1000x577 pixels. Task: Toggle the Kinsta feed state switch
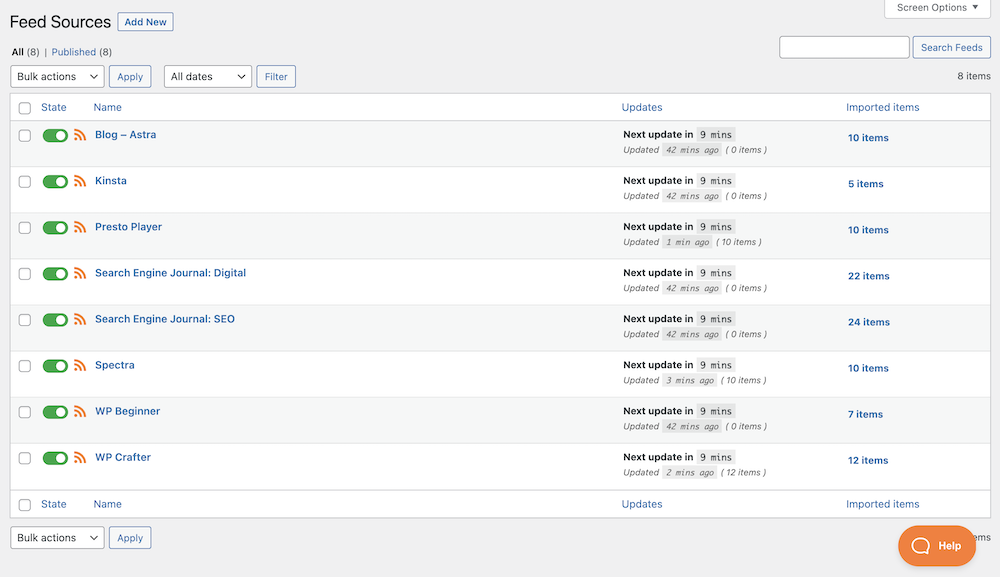click(x=55, y=182)
